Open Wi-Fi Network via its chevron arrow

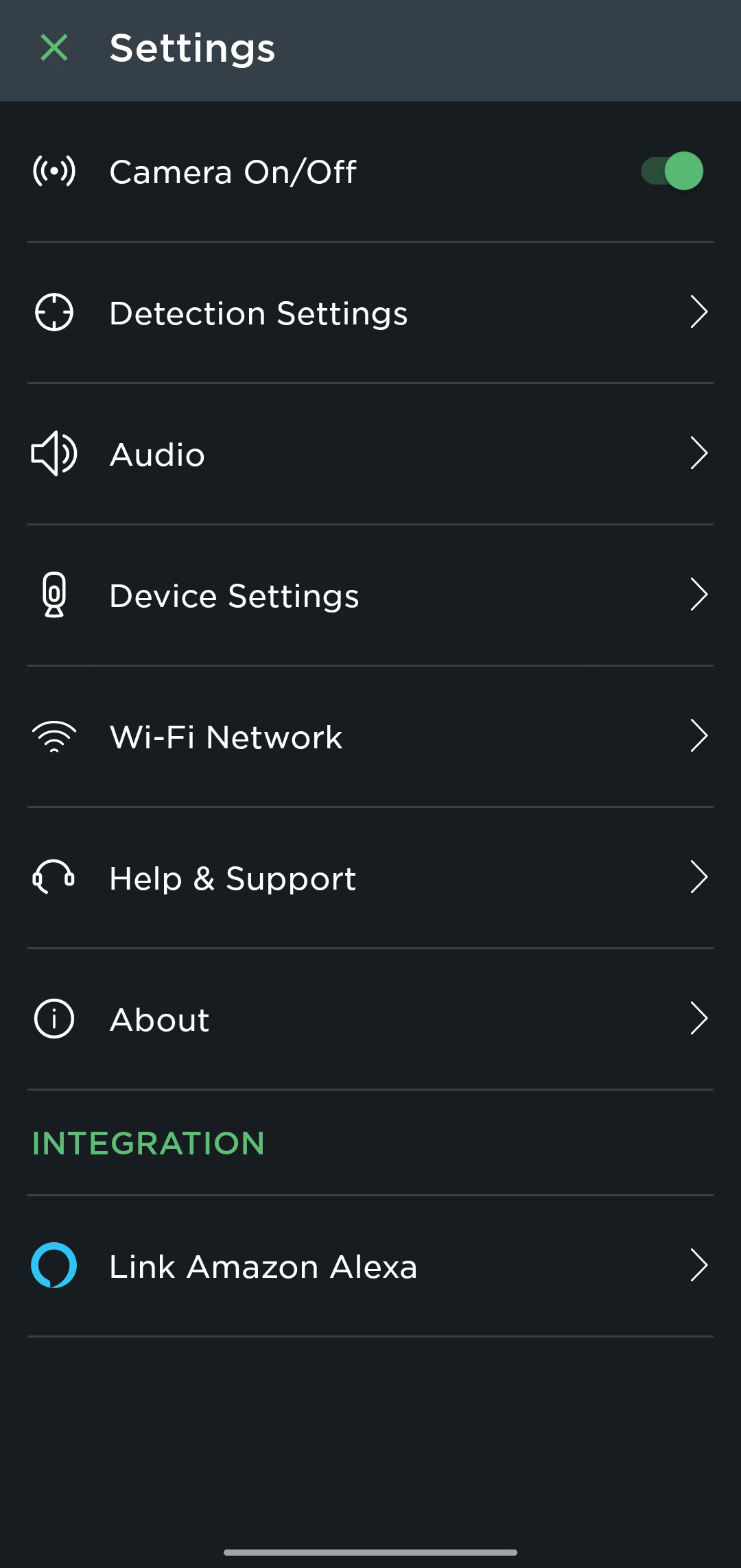(x=698, y=736)
